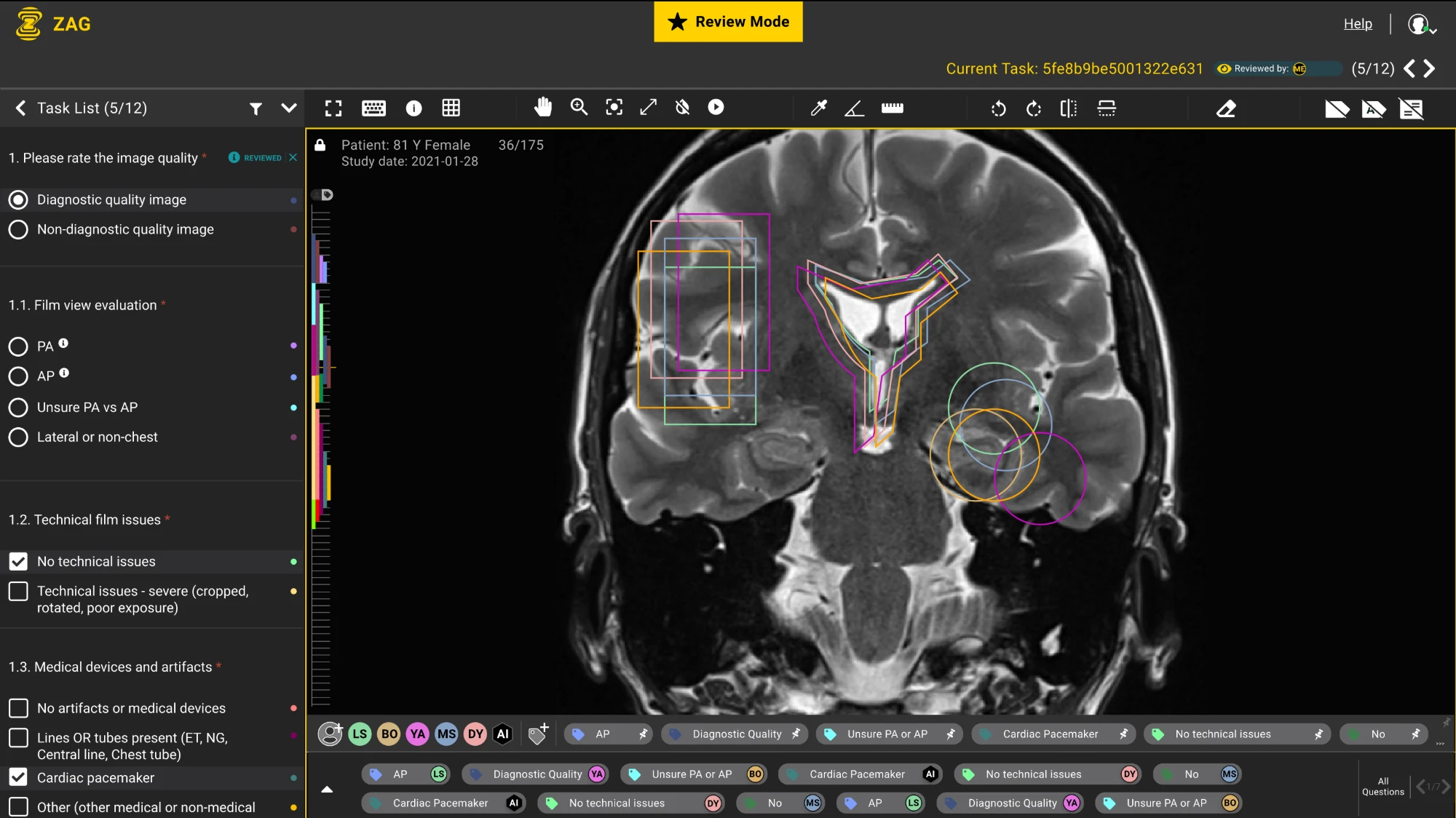Select the BO reviewer avatar

point(389,734)
